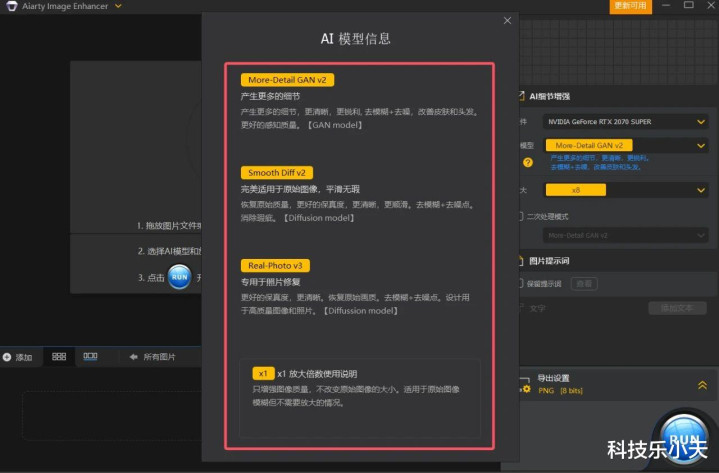Viewport: 719px width, 473px height.
Task: Click the 专用于照片修复 heading text
Action: click(271, 282)
